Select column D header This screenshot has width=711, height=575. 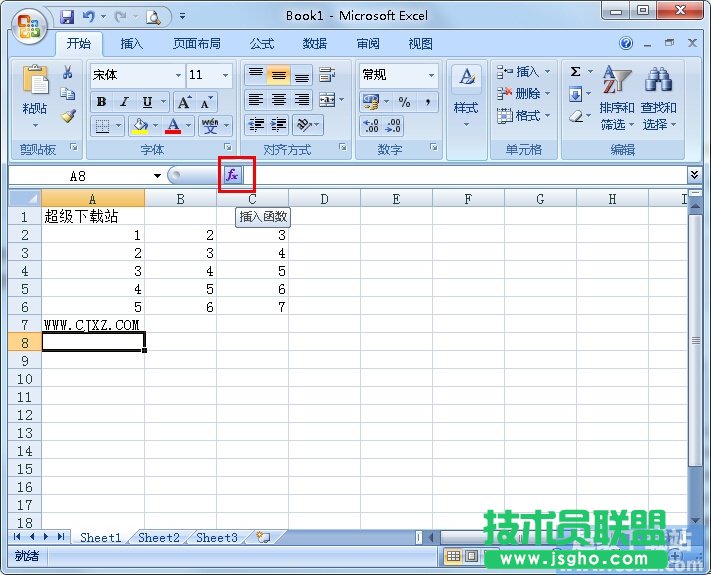[324, 199]
